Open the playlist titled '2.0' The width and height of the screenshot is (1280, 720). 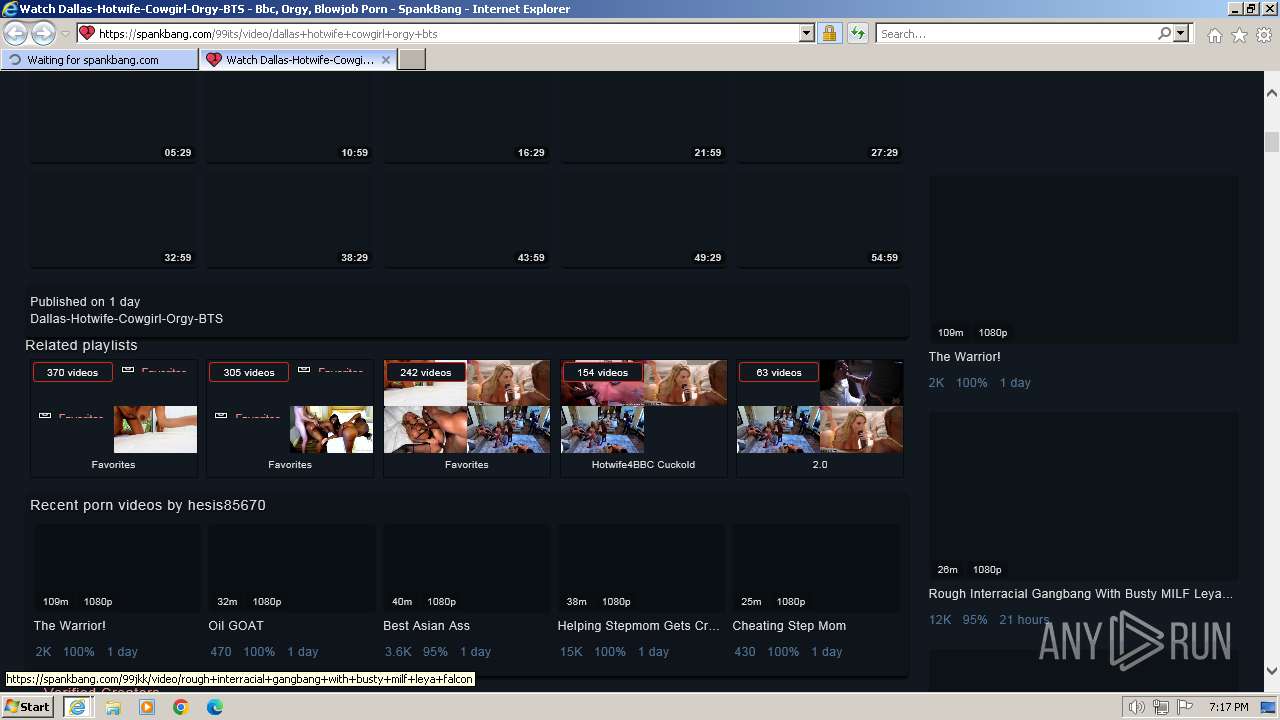click(x=820, y=464)
